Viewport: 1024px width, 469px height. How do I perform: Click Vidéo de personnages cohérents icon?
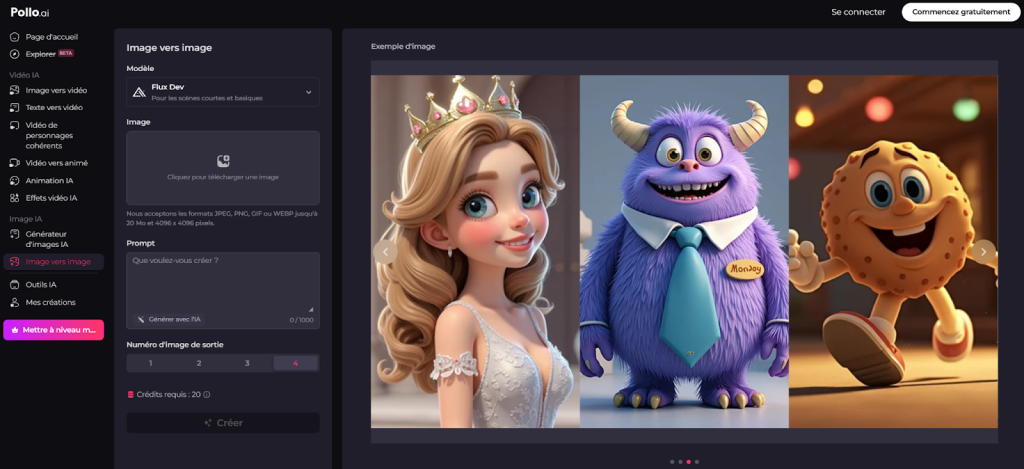[x=14, y=125]
